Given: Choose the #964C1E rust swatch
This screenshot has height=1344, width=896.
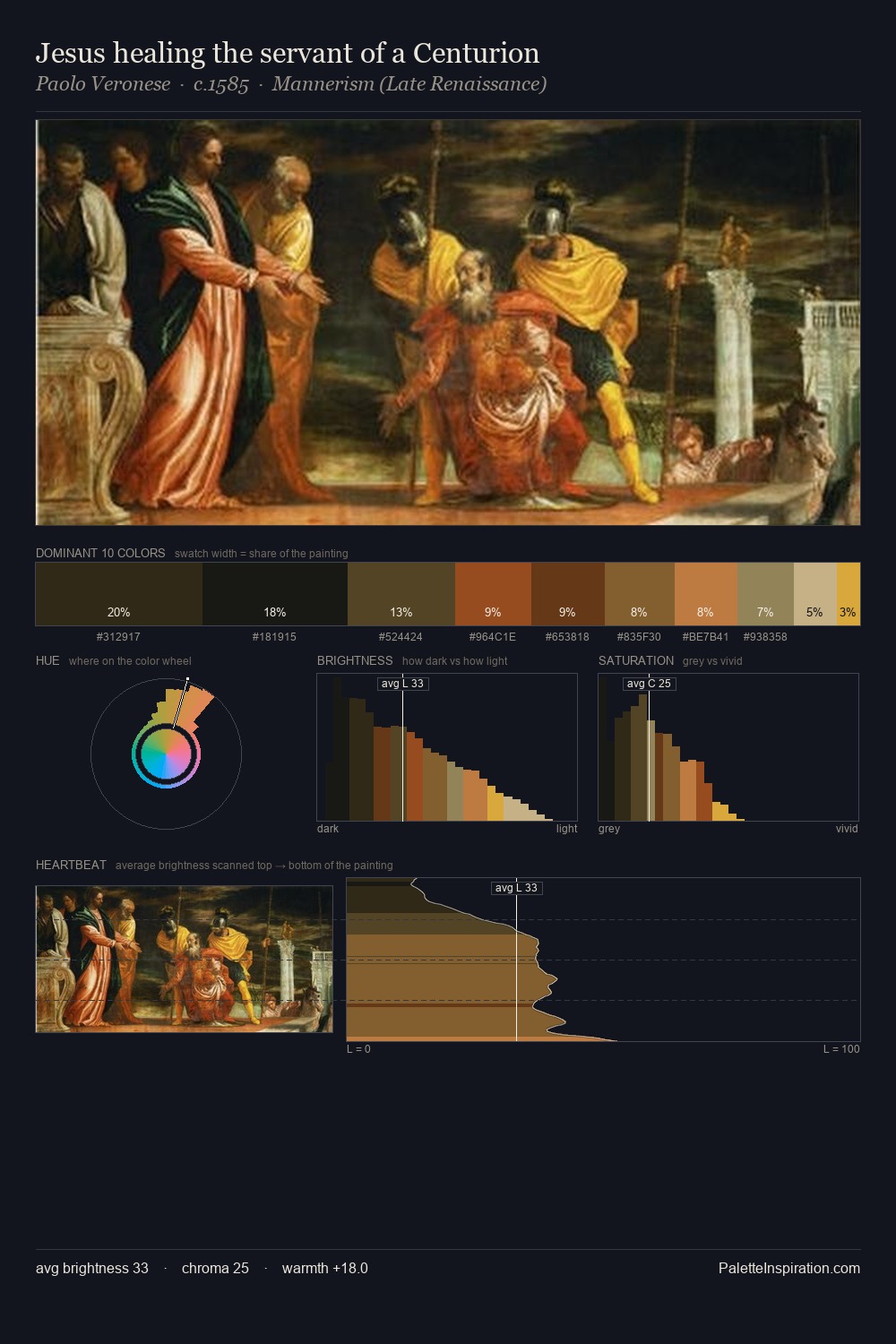Looking at the screenshot, I should click(x=493, y=594).
